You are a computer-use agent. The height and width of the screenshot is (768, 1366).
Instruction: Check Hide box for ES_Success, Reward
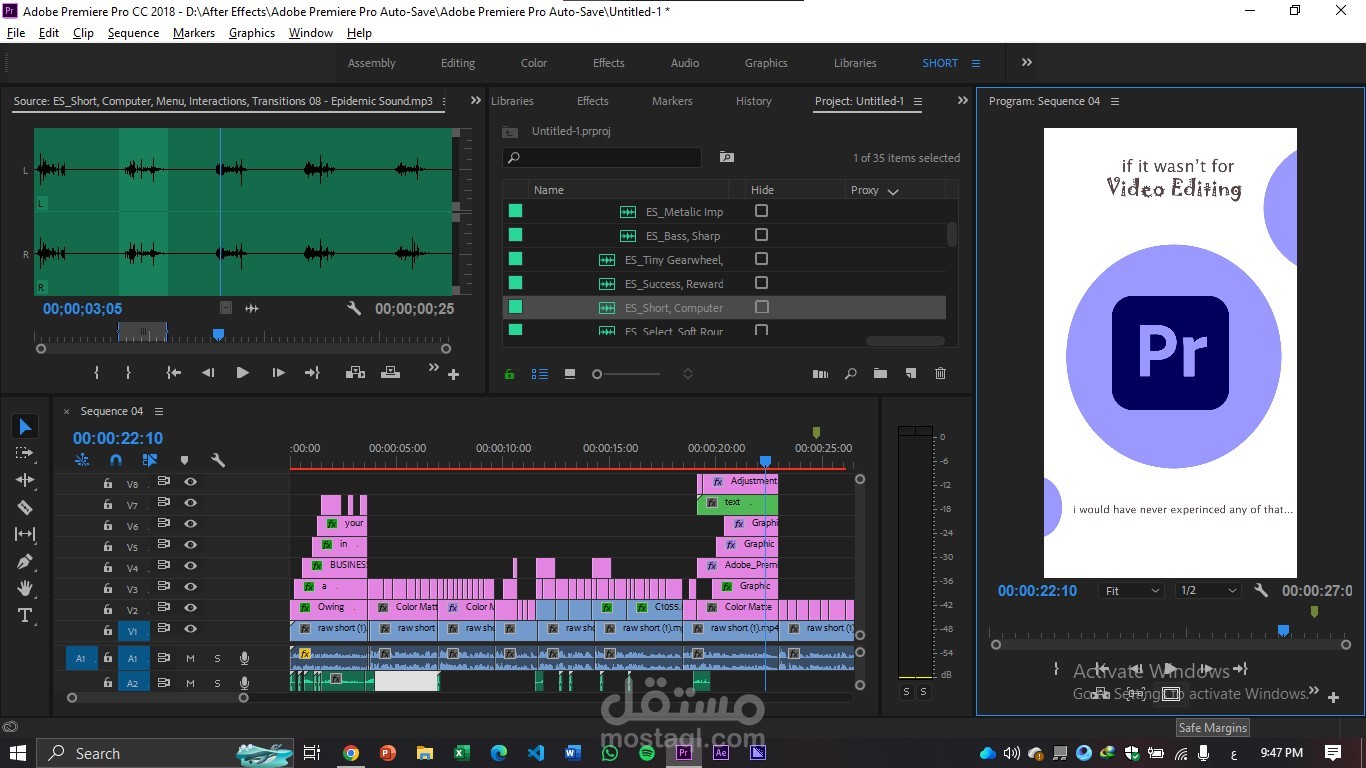click(x=761, y=283)
